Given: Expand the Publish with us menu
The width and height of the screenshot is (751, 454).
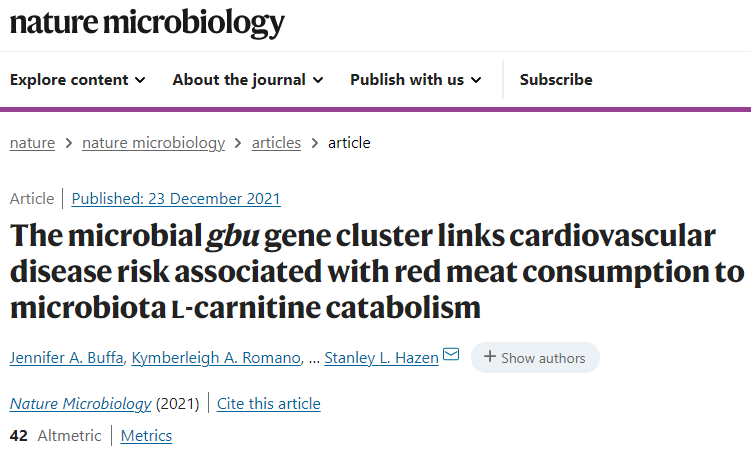Looking at the screenshot, I should click(416, 79).
